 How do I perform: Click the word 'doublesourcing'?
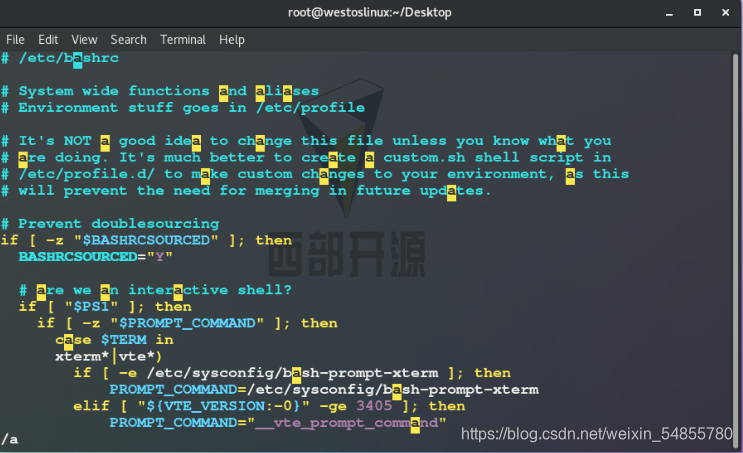click(x=155, y=224)
